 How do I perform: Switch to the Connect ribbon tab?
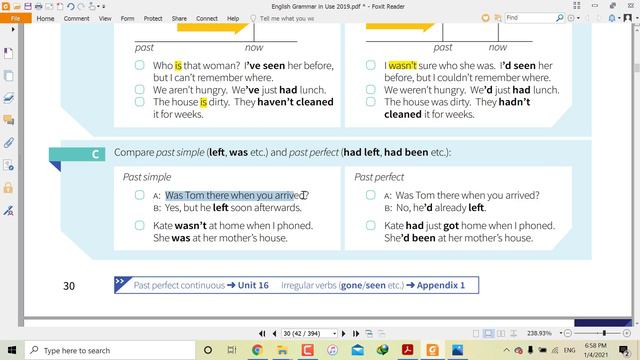[x=207, y=18]
